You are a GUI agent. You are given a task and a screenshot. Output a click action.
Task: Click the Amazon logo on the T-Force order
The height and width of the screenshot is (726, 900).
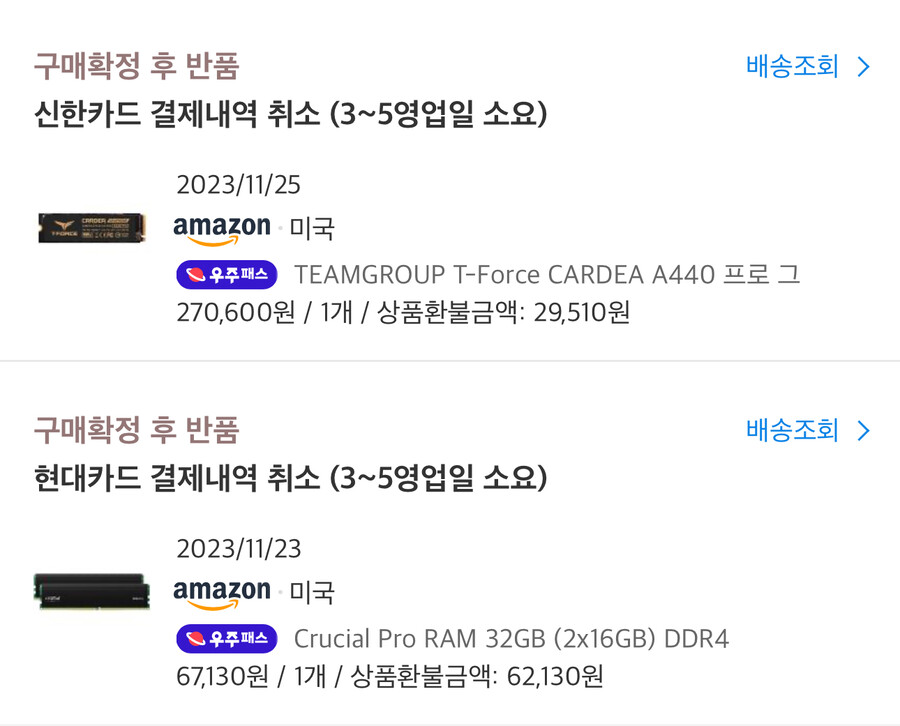tap(221, 228)
